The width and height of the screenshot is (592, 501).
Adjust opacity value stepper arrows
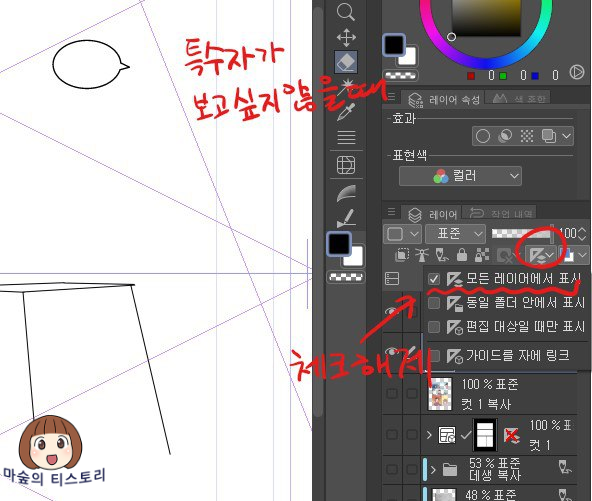pos(582,234)
